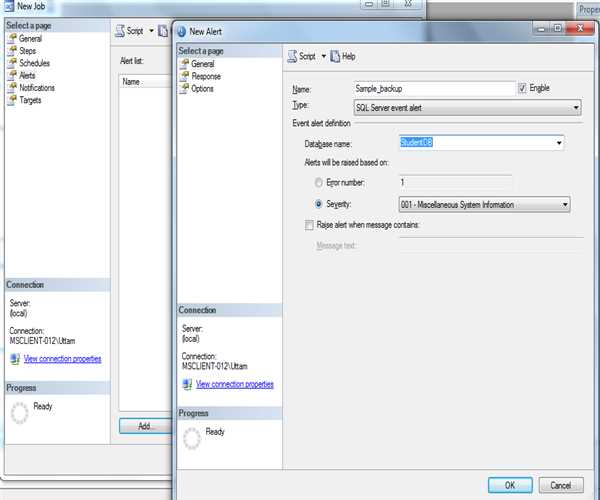
Task: Open the Database name dropdown
Action: click(558, 143)
